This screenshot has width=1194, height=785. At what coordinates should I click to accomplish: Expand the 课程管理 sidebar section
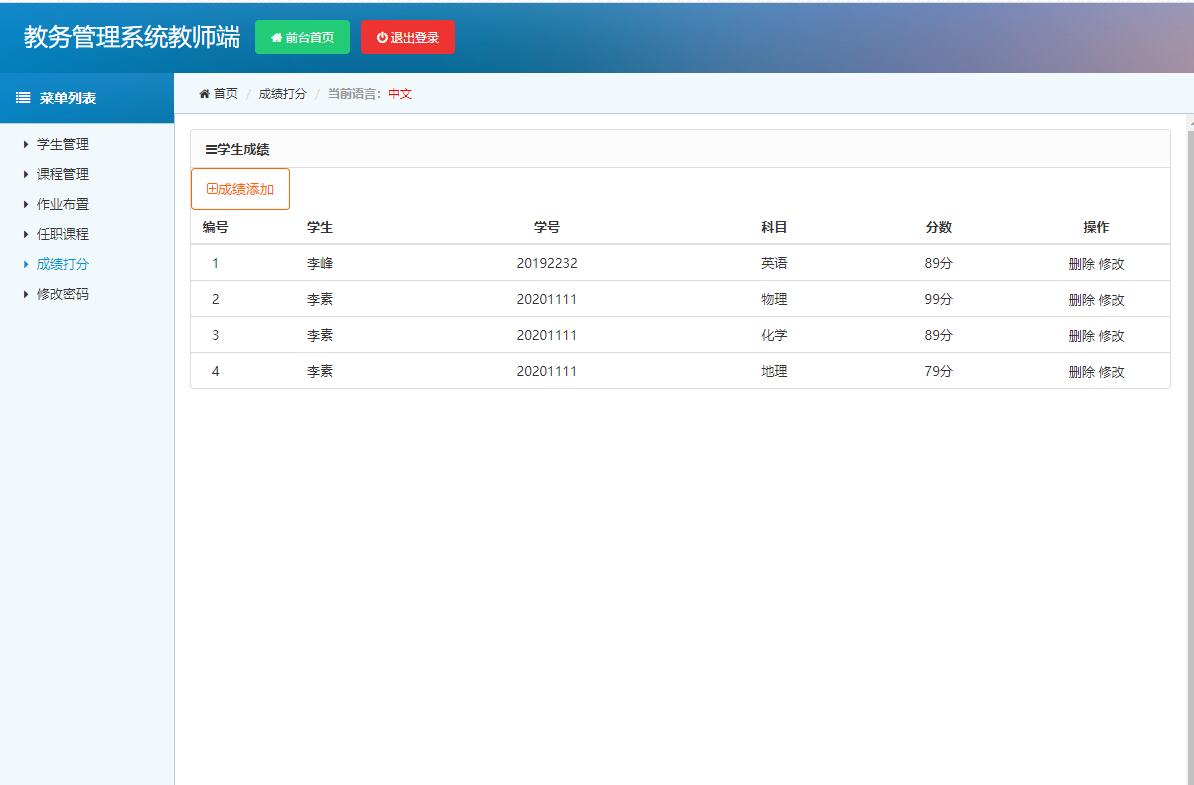pos(60,173)
